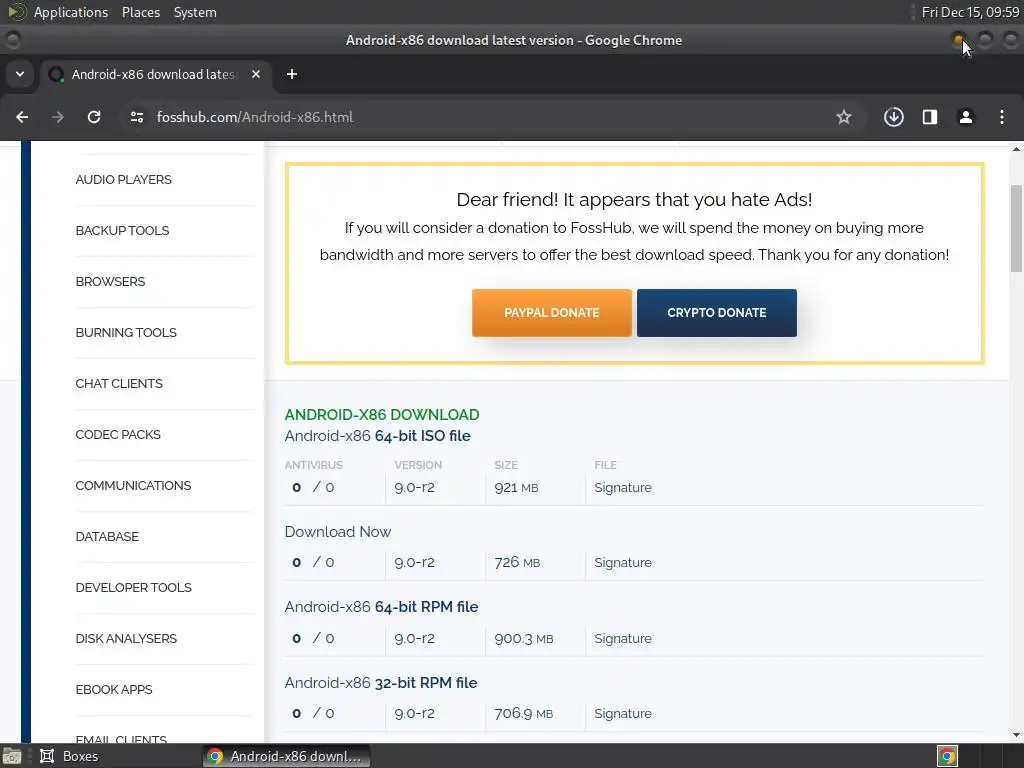1024x768 pixels.
Task: Click the PAYPAL DONATE button
Action: (552, 313)
